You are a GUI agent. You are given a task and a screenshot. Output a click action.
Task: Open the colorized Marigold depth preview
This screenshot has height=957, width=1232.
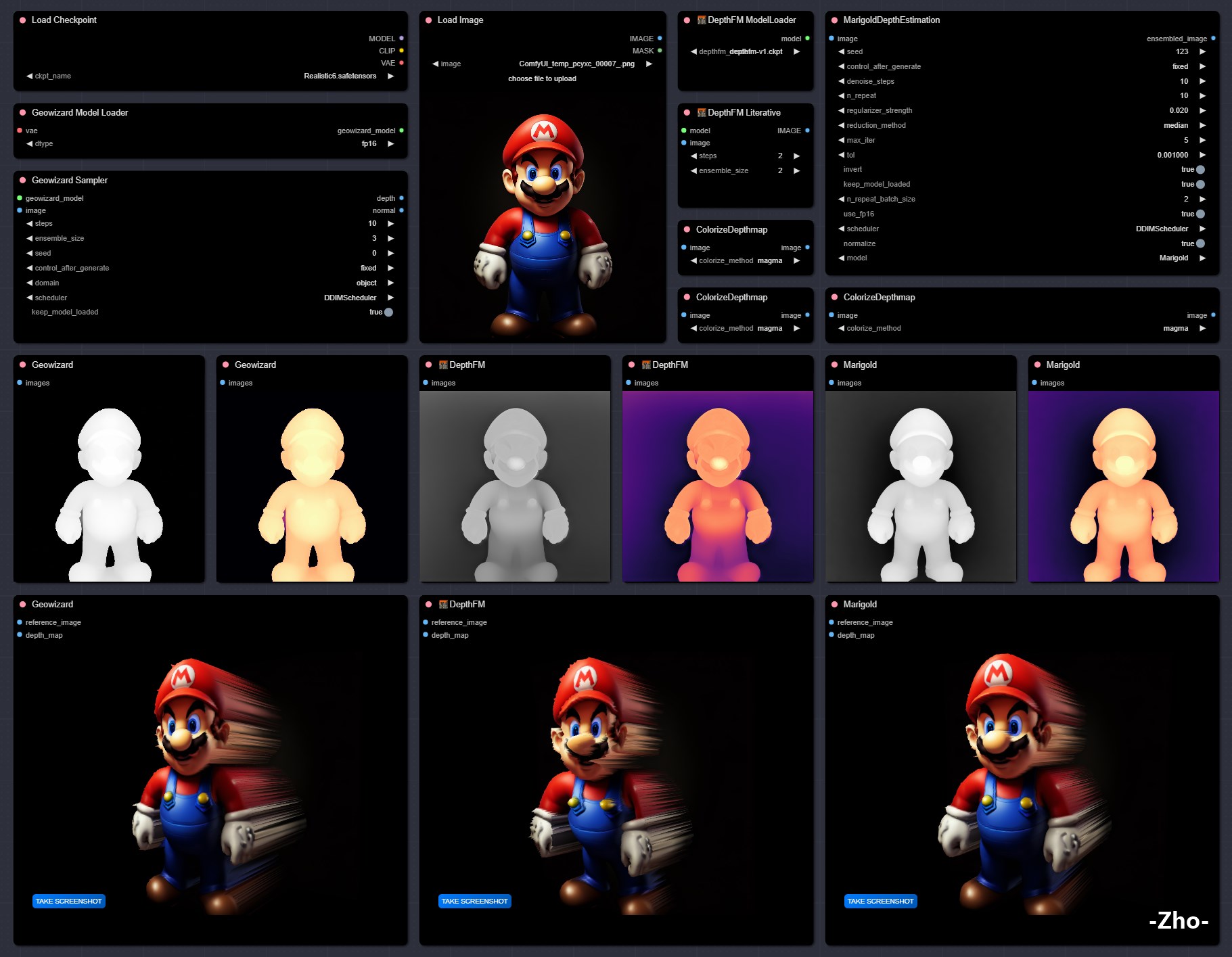1124,486
